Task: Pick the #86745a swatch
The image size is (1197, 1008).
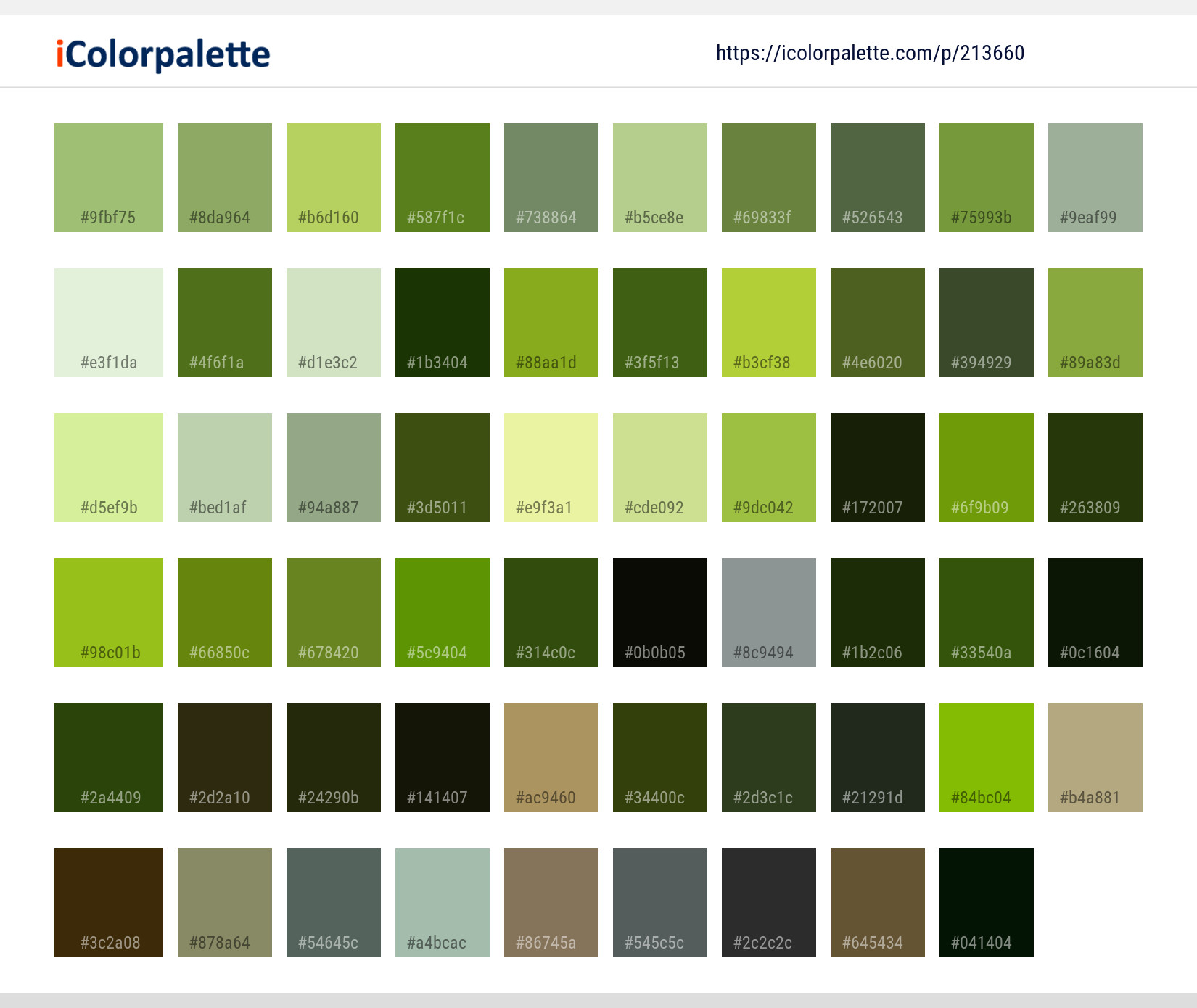Action: pyautogui.click(x=551, y=903)
